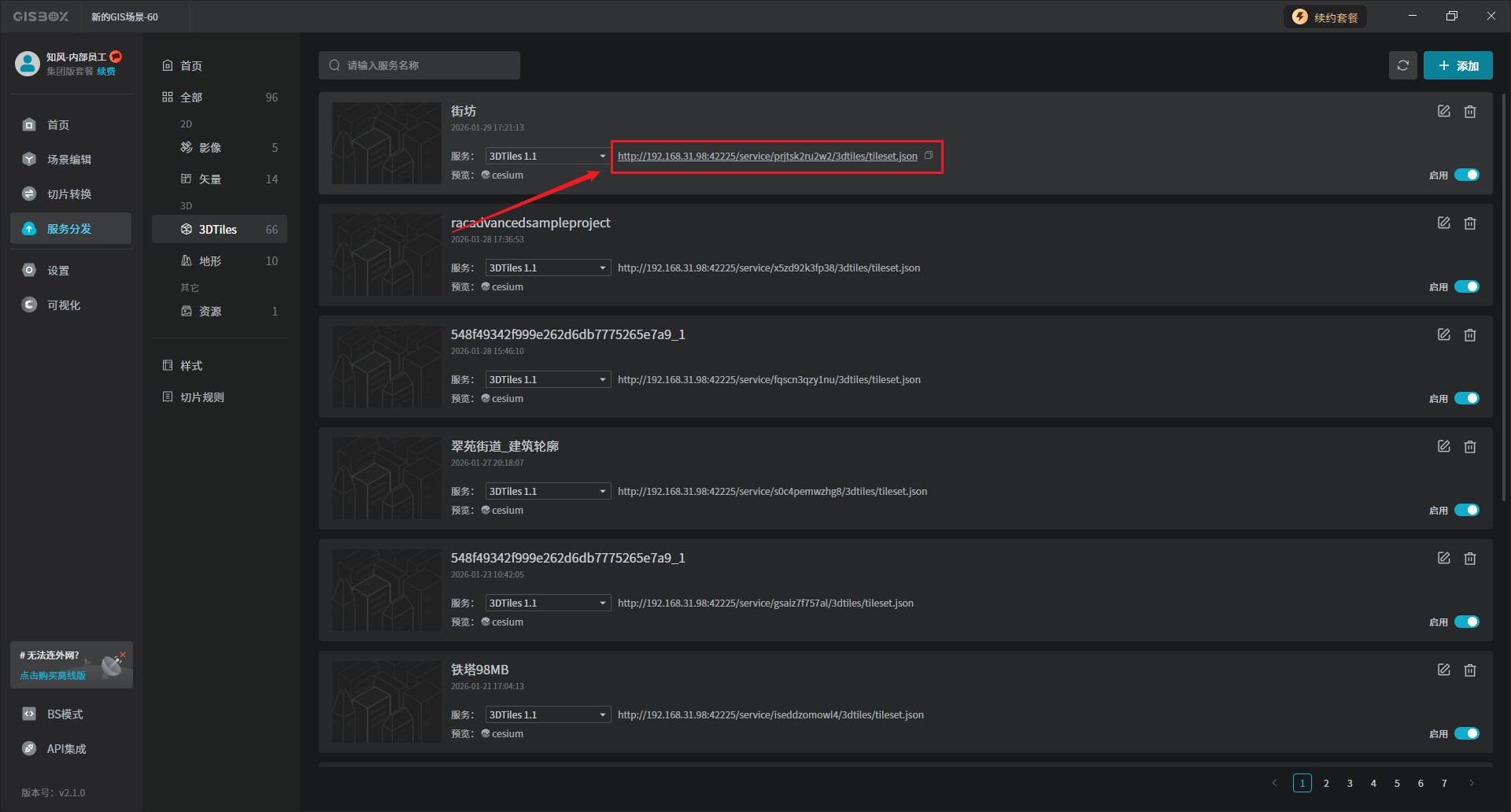Delete the racadvancedsampleproject service
1511x812 pixels.
point(1469,223)
